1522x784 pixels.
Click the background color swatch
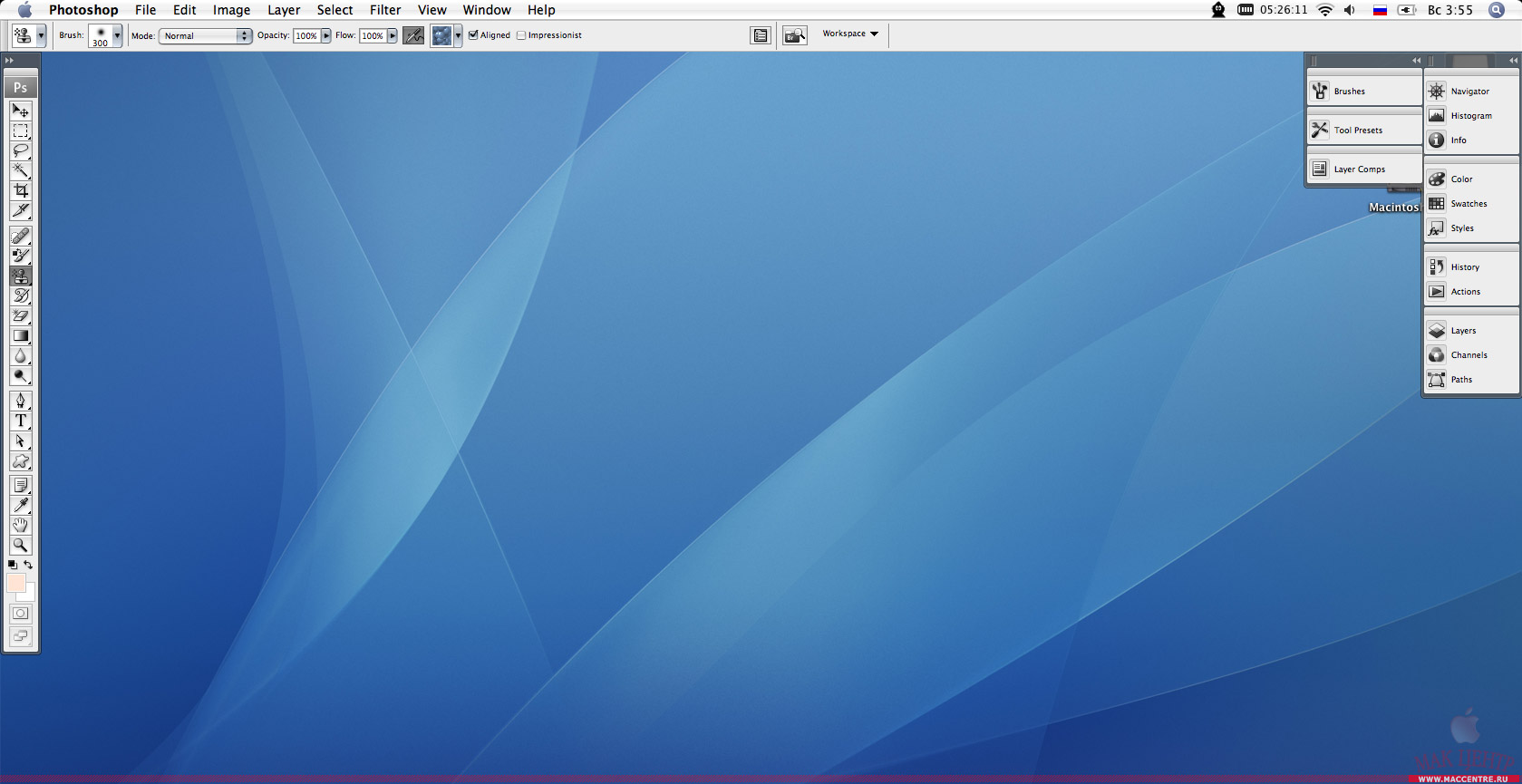click(30, 595)
